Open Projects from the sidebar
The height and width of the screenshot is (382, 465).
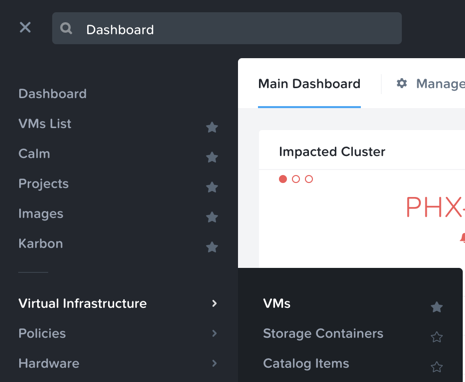pos(43,184)
